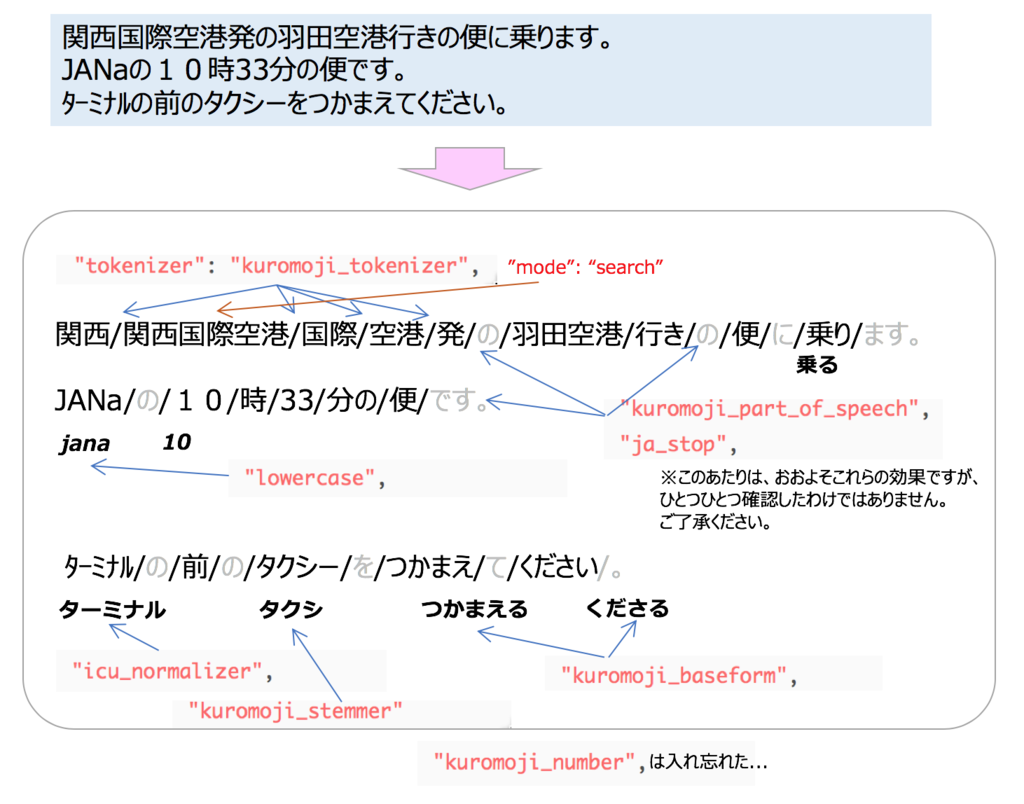Image resolution: width=1024 pixels, height=804 pixels.
Task: Click the token 羽田空港 in tokenized line
Action: (567, 334)
